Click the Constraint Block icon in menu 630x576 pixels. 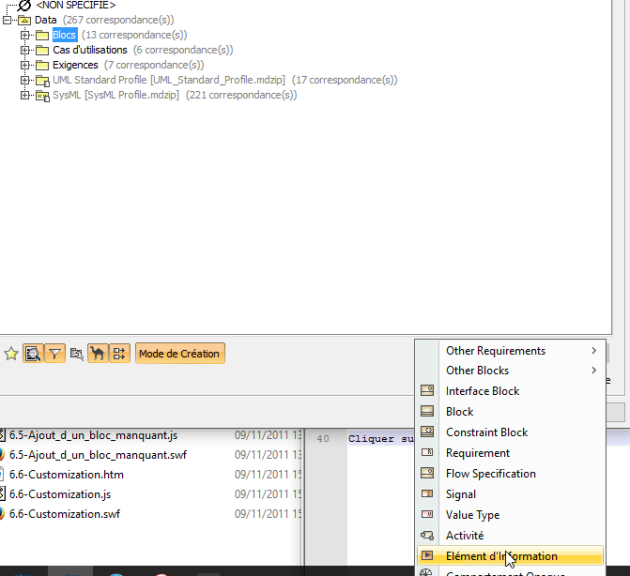tap(427, 432)
